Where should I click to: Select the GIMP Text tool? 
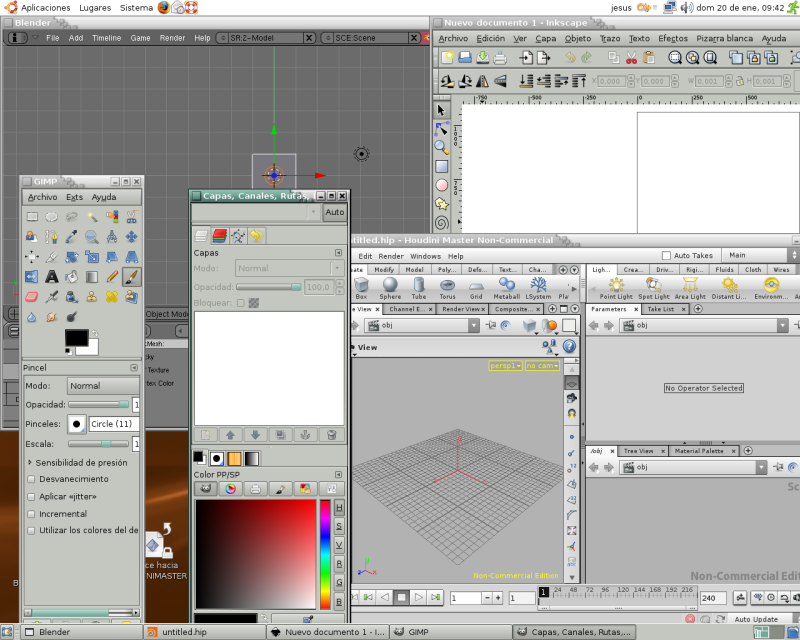(52, 277)
